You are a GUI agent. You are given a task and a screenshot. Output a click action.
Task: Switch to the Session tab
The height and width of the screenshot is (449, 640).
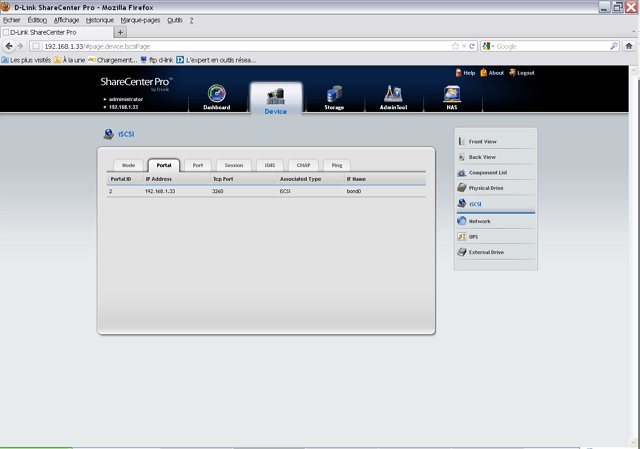coord(233,165)
